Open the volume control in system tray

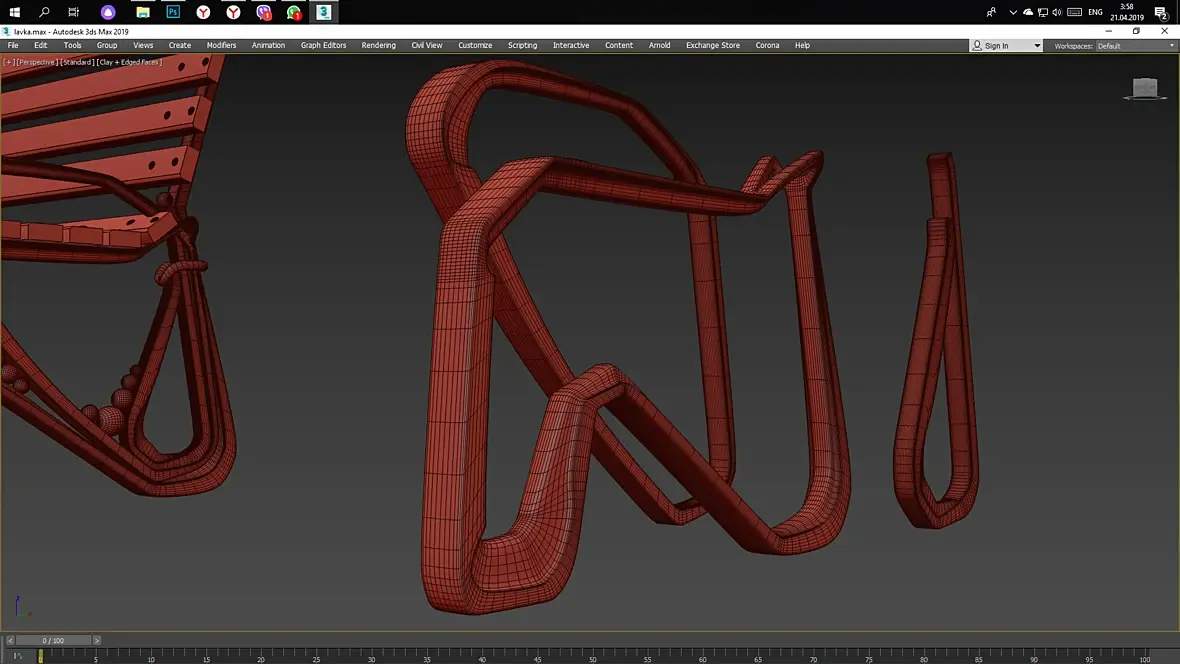[x=1057, y=12]
